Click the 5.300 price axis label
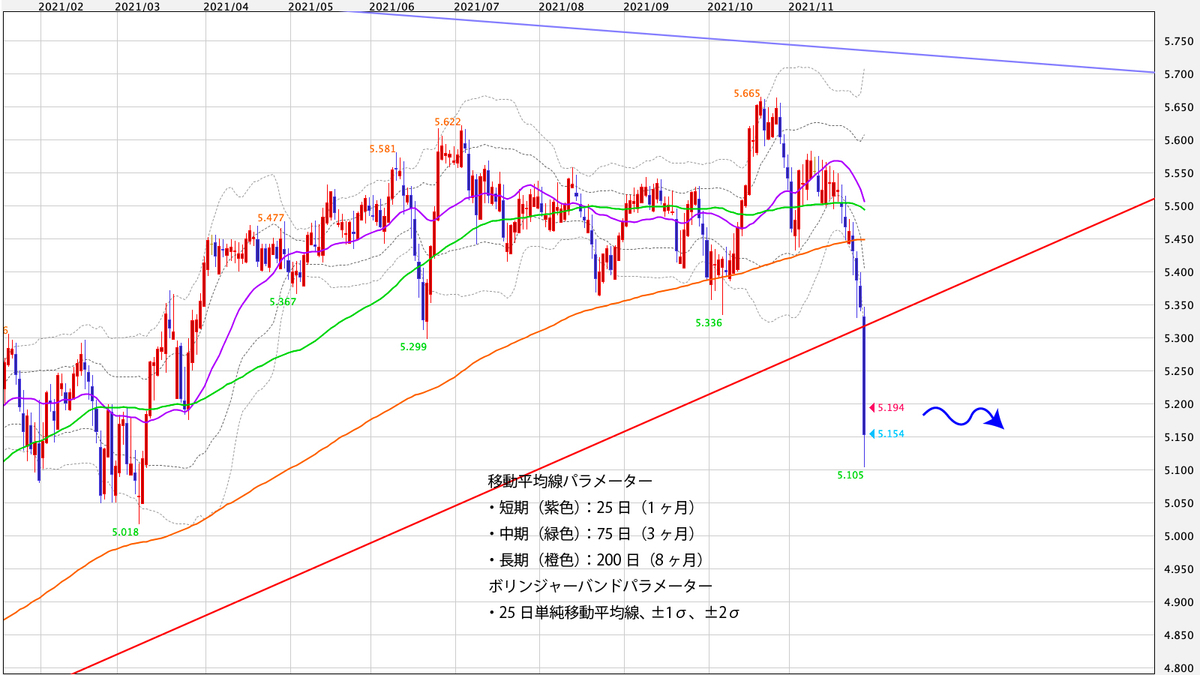1200x675 pixels. click(1179, 338)
